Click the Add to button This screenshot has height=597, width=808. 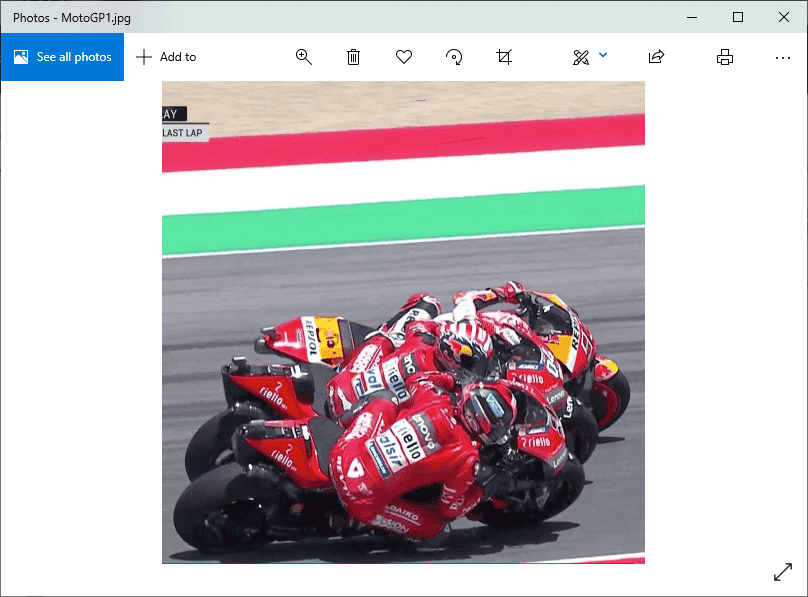(x=166, y=57)
